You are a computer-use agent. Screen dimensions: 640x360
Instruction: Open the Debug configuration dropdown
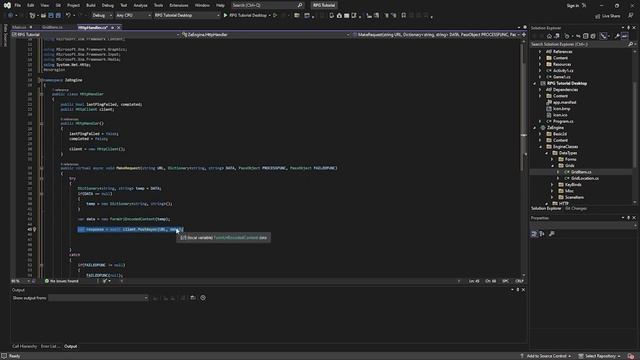point(102,16)
